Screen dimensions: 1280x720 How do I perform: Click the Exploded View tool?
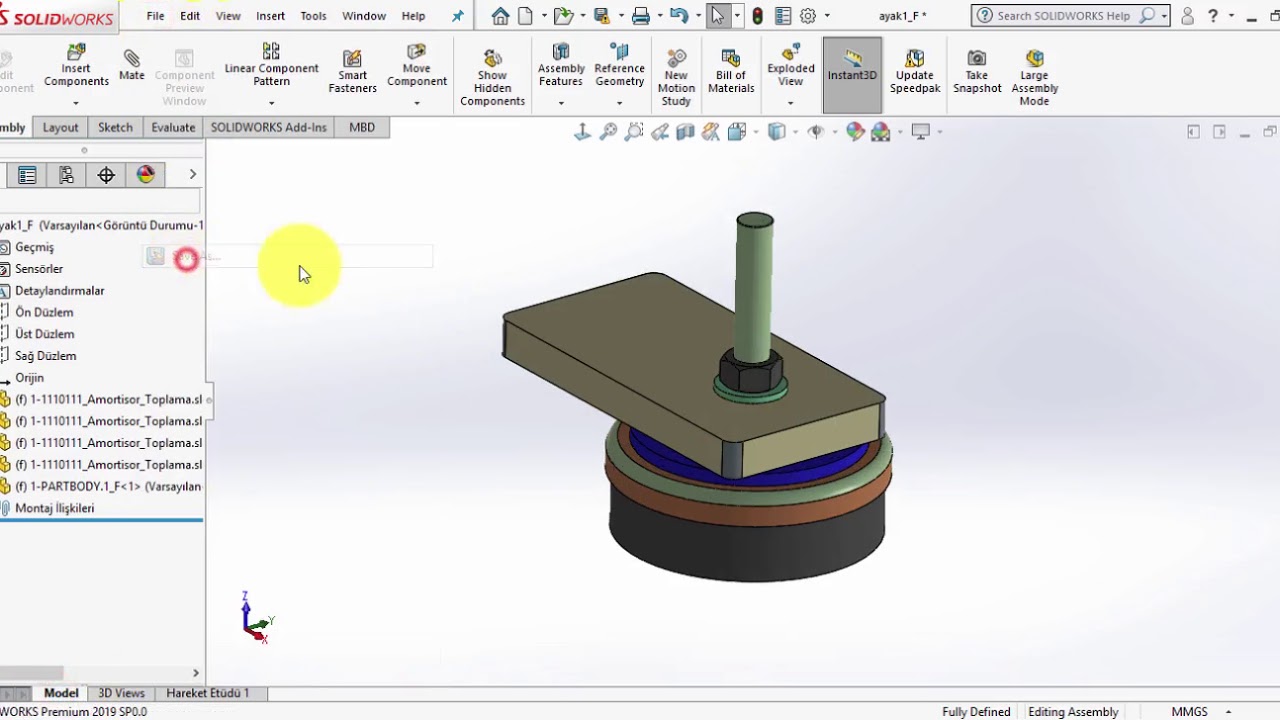click(x=791, y=66)
